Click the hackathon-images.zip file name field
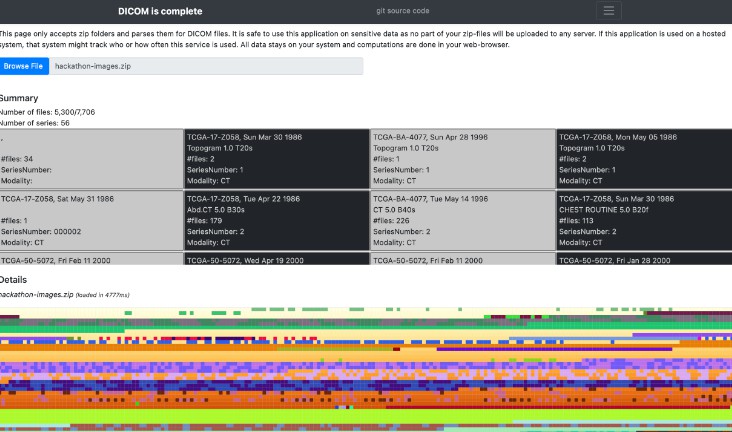Viewport: 732px width, 432px height. click(x=205, y=66)
